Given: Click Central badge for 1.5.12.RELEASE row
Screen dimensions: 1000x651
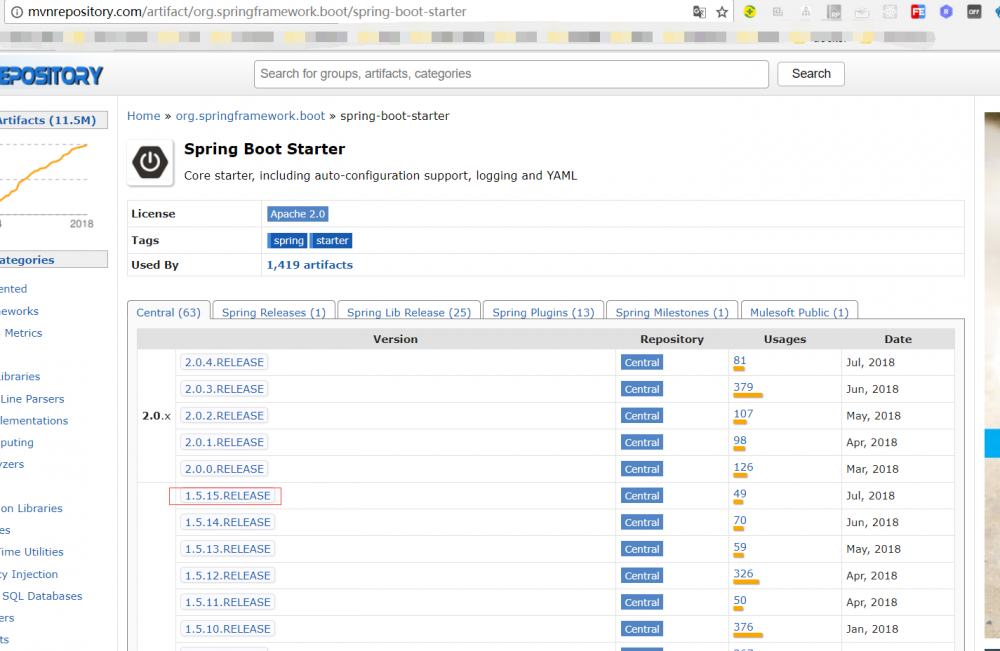Looking at the screenshot, I should [x=642, y=576].
